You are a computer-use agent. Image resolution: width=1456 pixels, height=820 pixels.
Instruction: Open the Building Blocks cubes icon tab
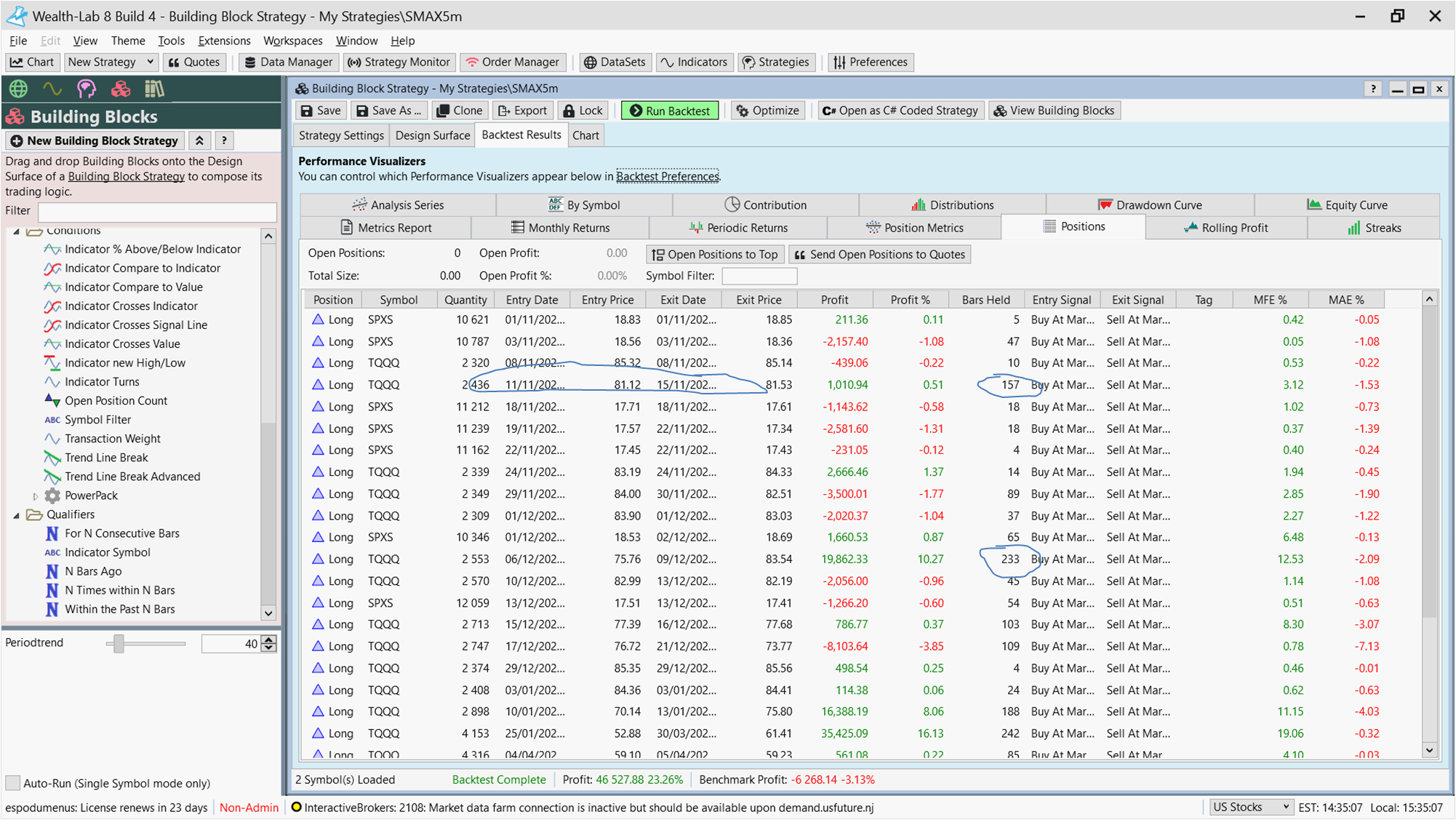[x=121, y=89]
